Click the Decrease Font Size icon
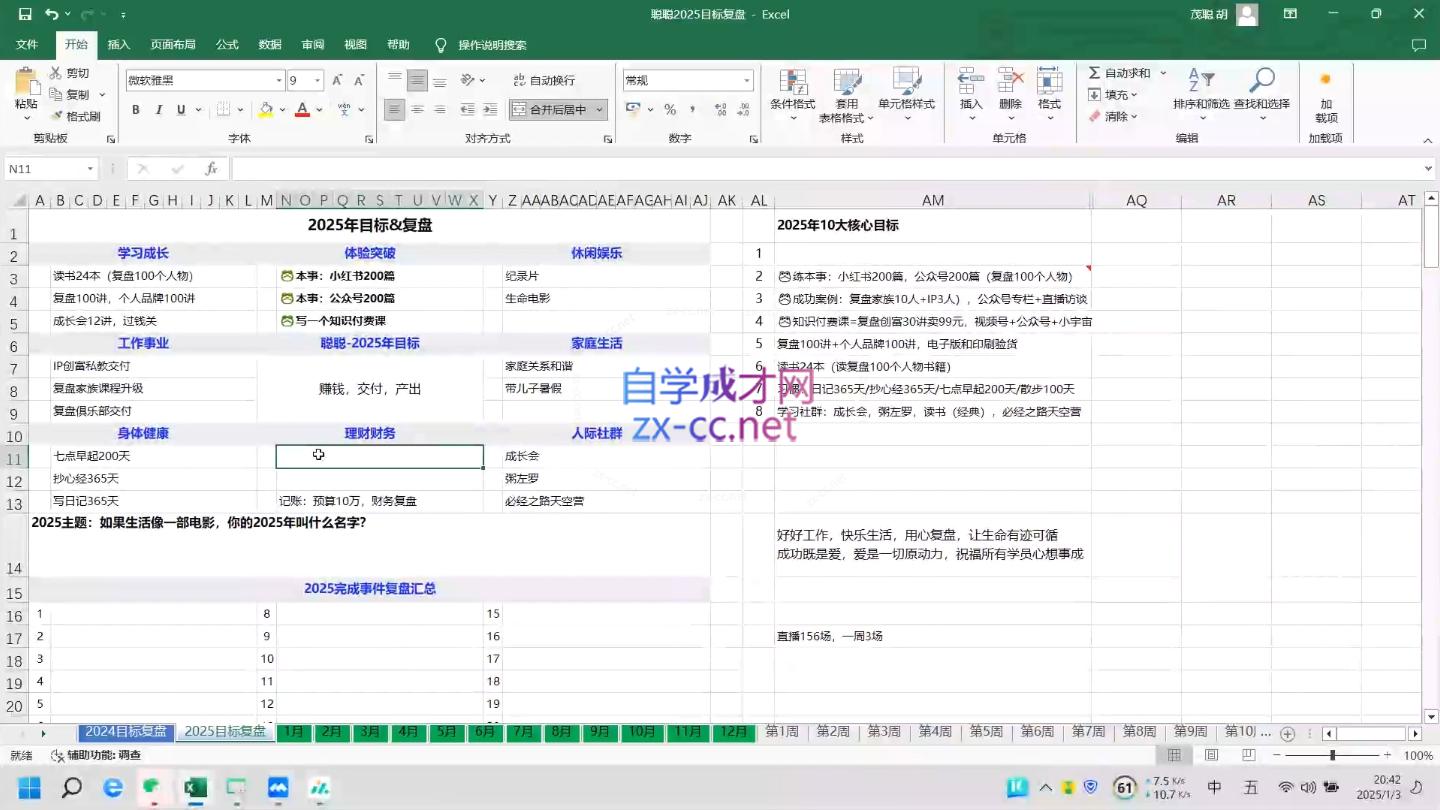The height and width of the screenshot is (810, 1440). (359, 80)
